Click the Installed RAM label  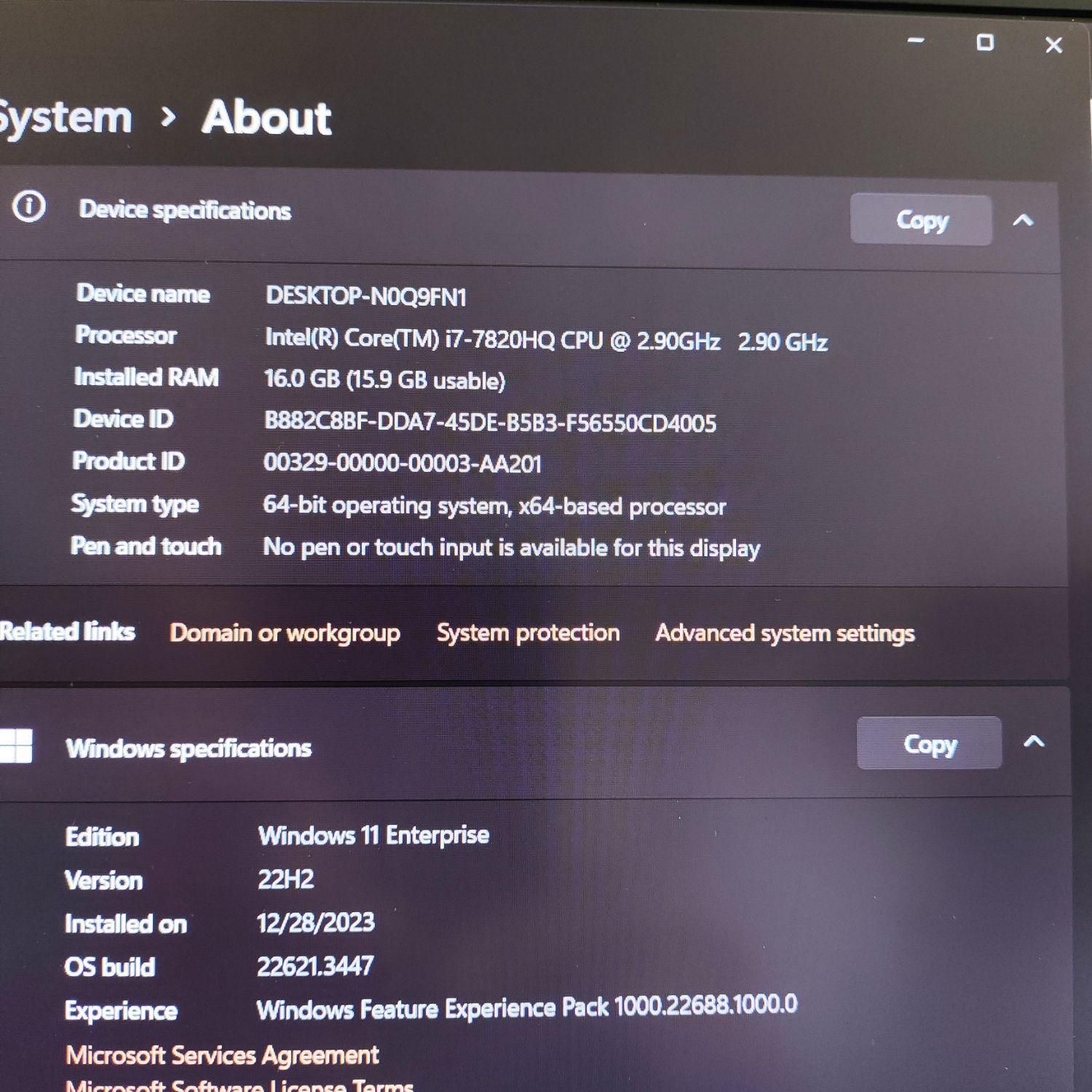(146, 377)
